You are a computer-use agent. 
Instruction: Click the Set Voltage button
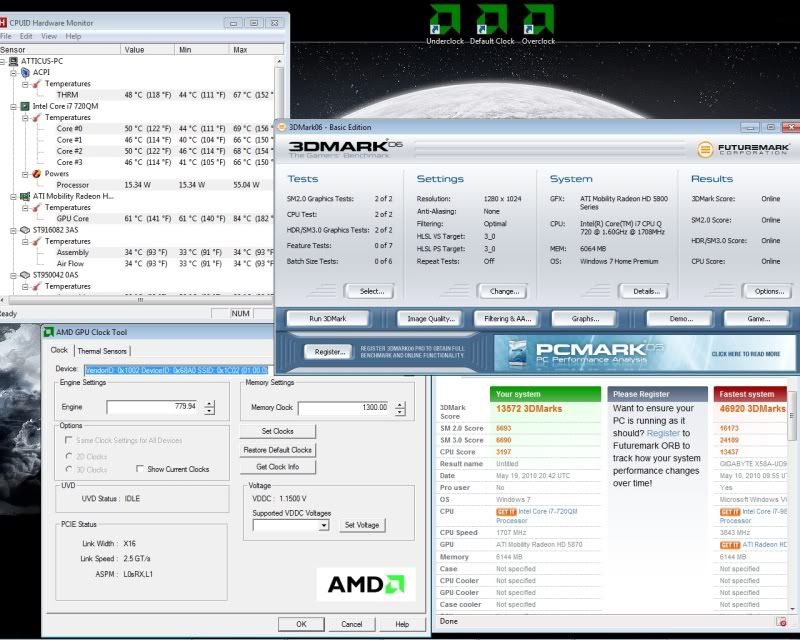pos(362,525)
